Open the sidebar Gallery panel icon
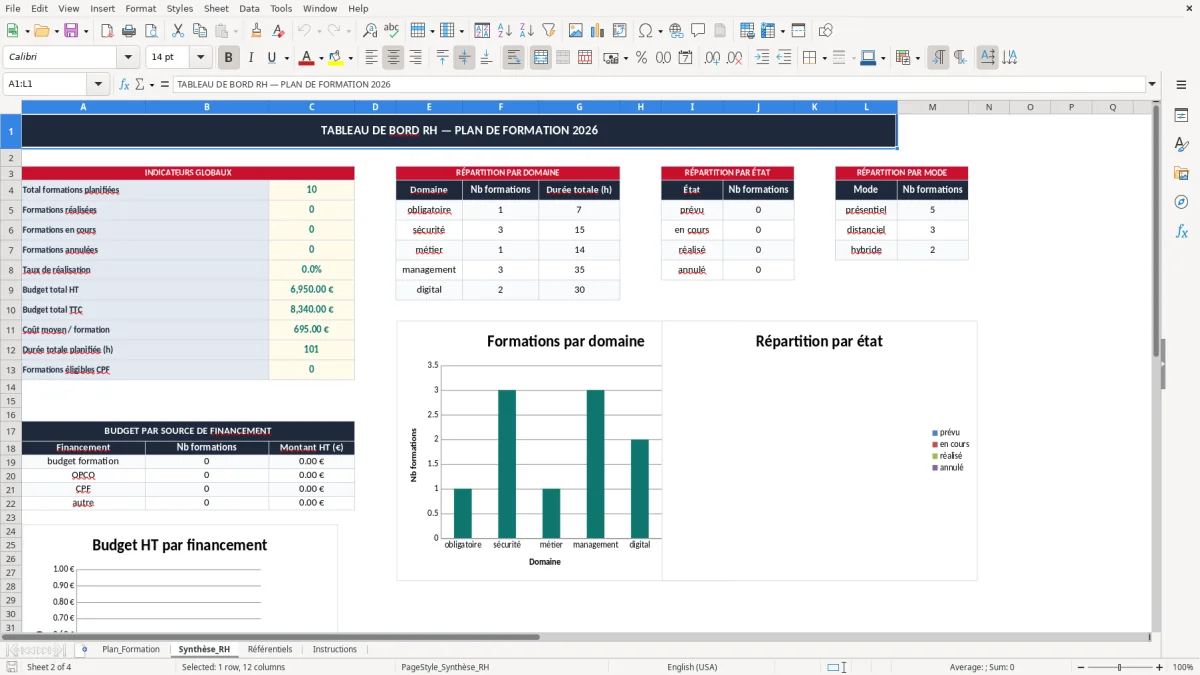1200x675 pixels. pyautogui.click(x=1181, y=173)
